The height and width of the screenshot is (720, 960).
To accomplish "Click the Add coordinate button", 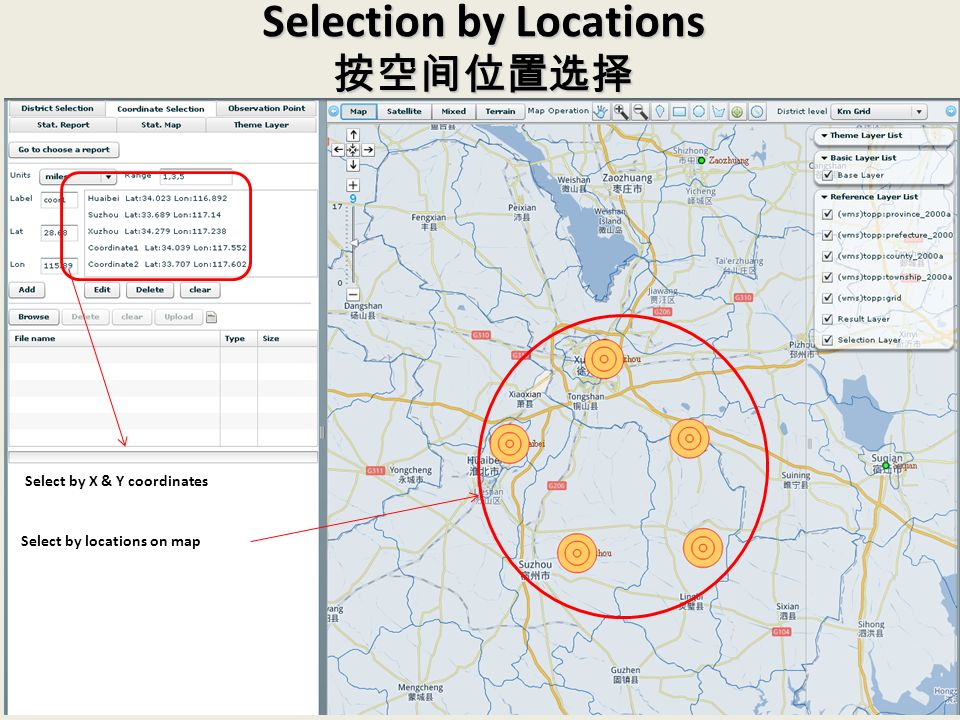I will pos(27,290).
